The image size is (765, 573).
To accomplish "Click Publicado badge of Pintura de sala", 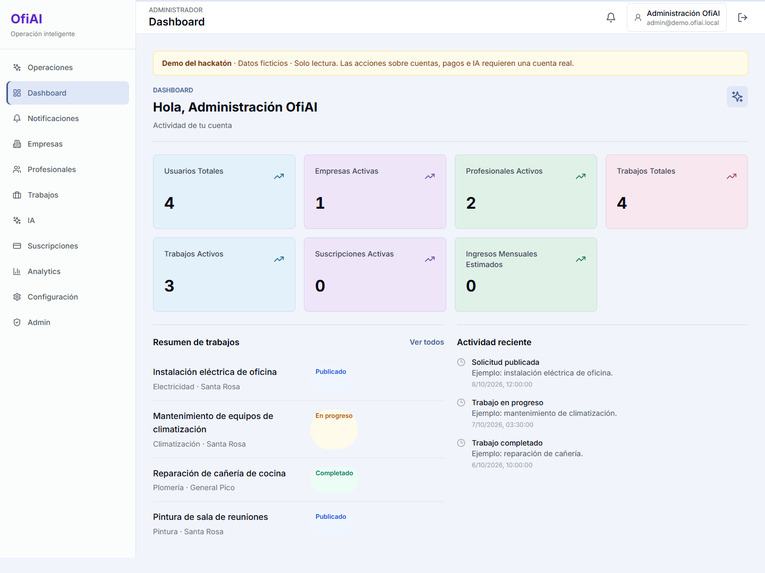I will tap(330, 516).
